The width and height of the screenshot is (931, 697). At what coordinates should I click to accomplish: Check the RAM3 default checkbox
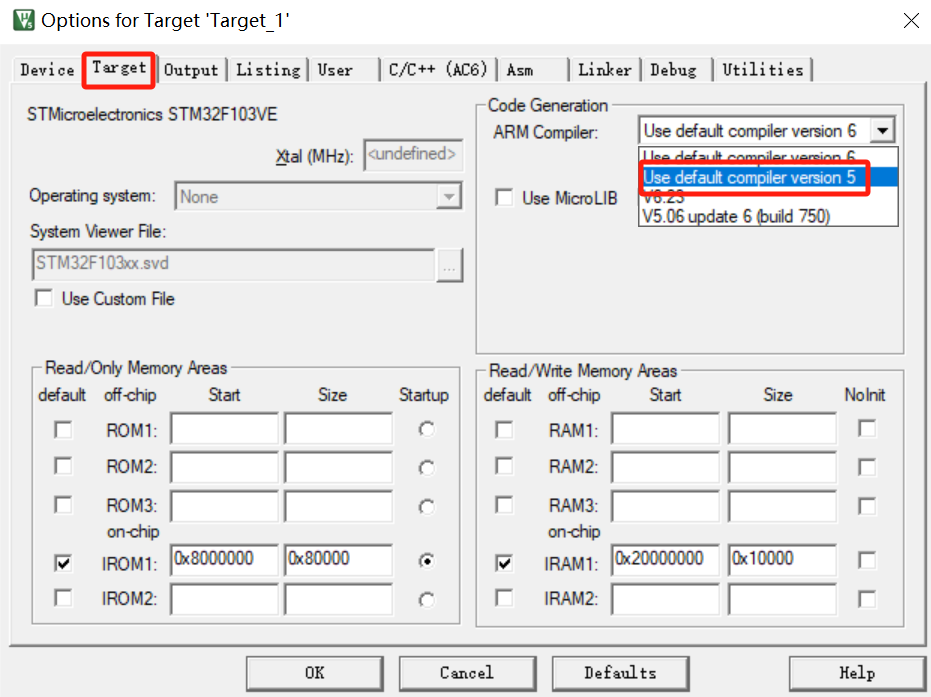(x=504, y=505)
